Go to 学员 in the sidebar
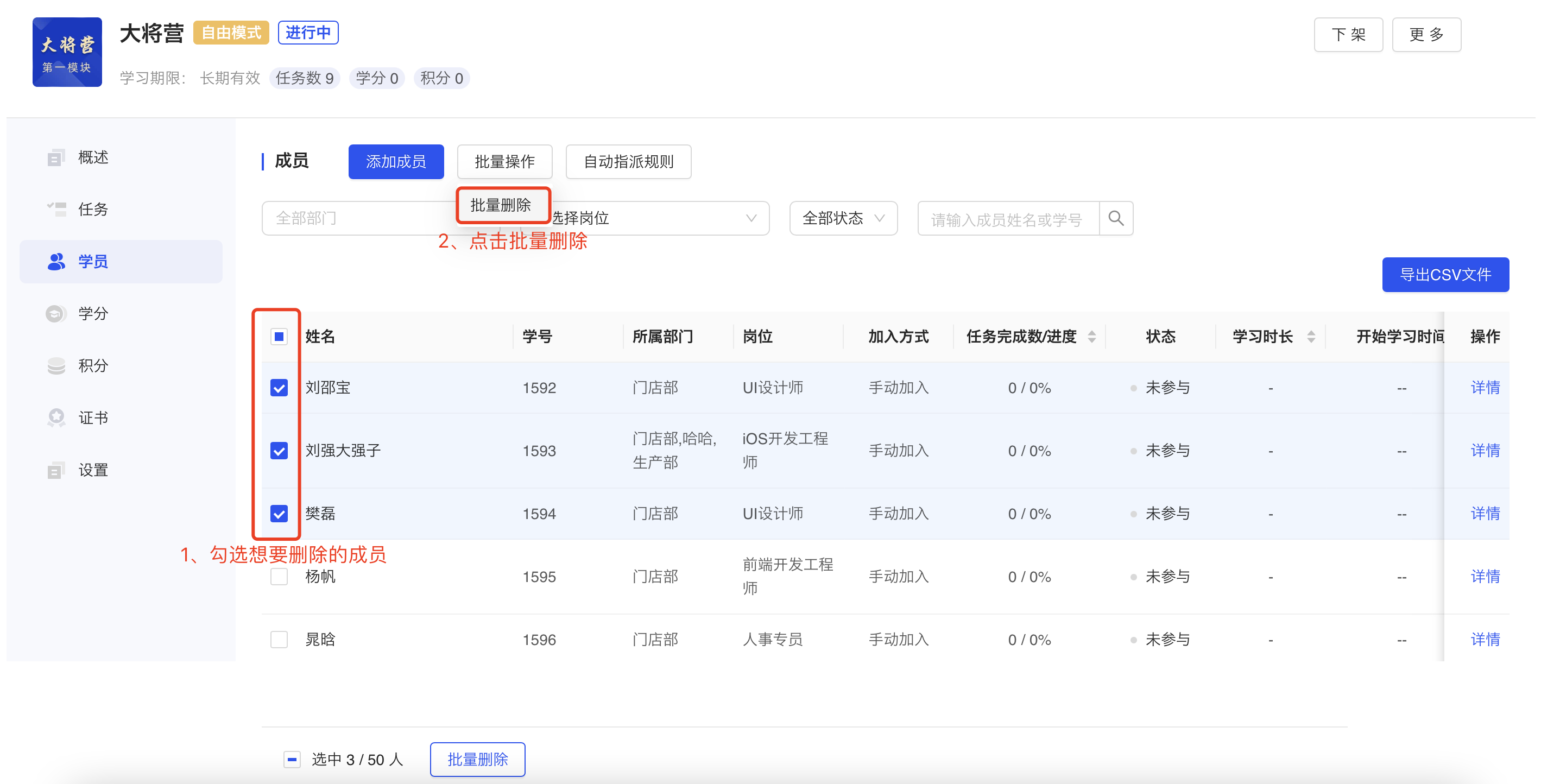The width and height of the screenshot is (1541, 784). (121, 261)
